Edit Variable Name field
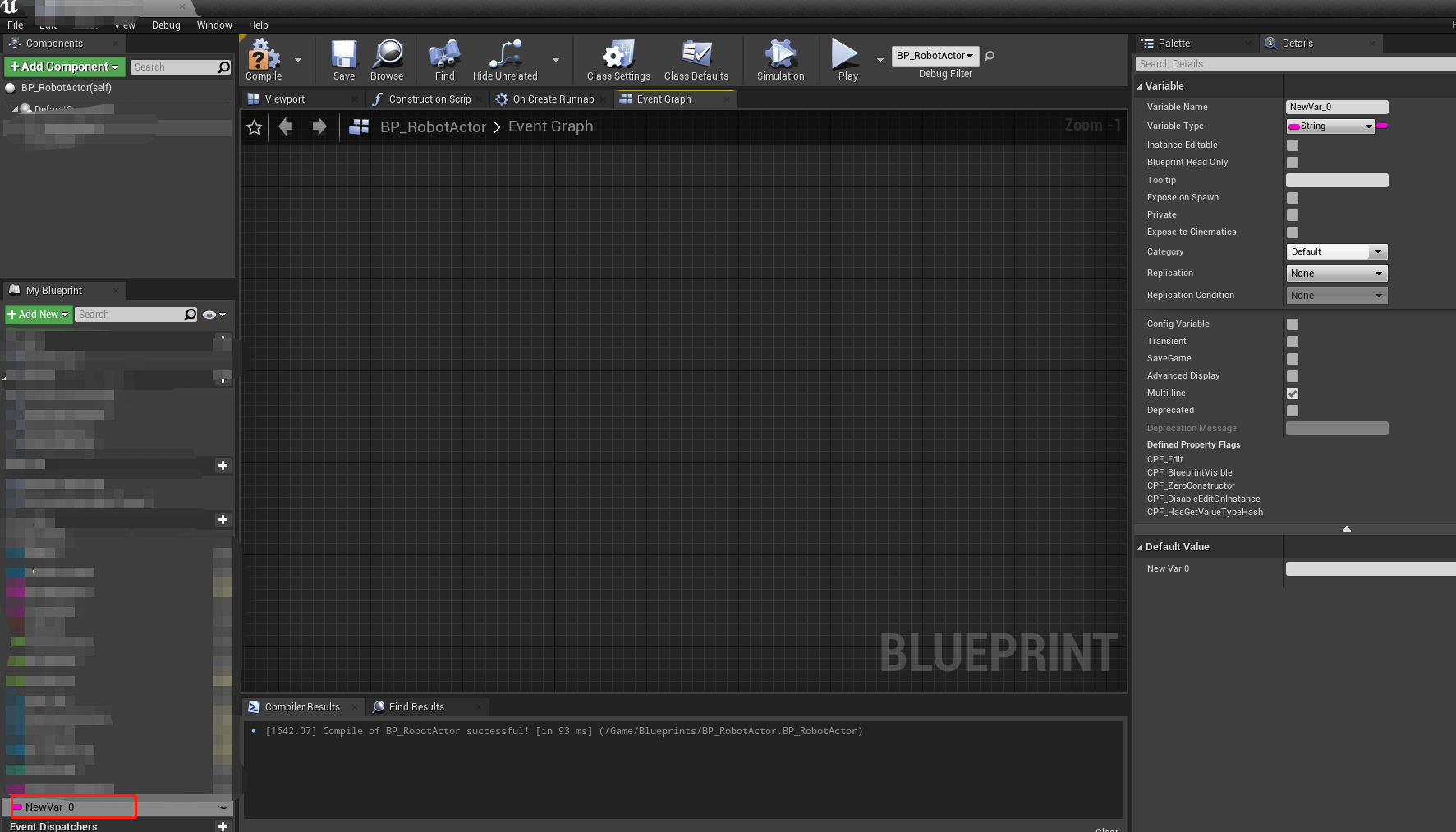Screen dimensions: 1456x832 point(1337,107)
